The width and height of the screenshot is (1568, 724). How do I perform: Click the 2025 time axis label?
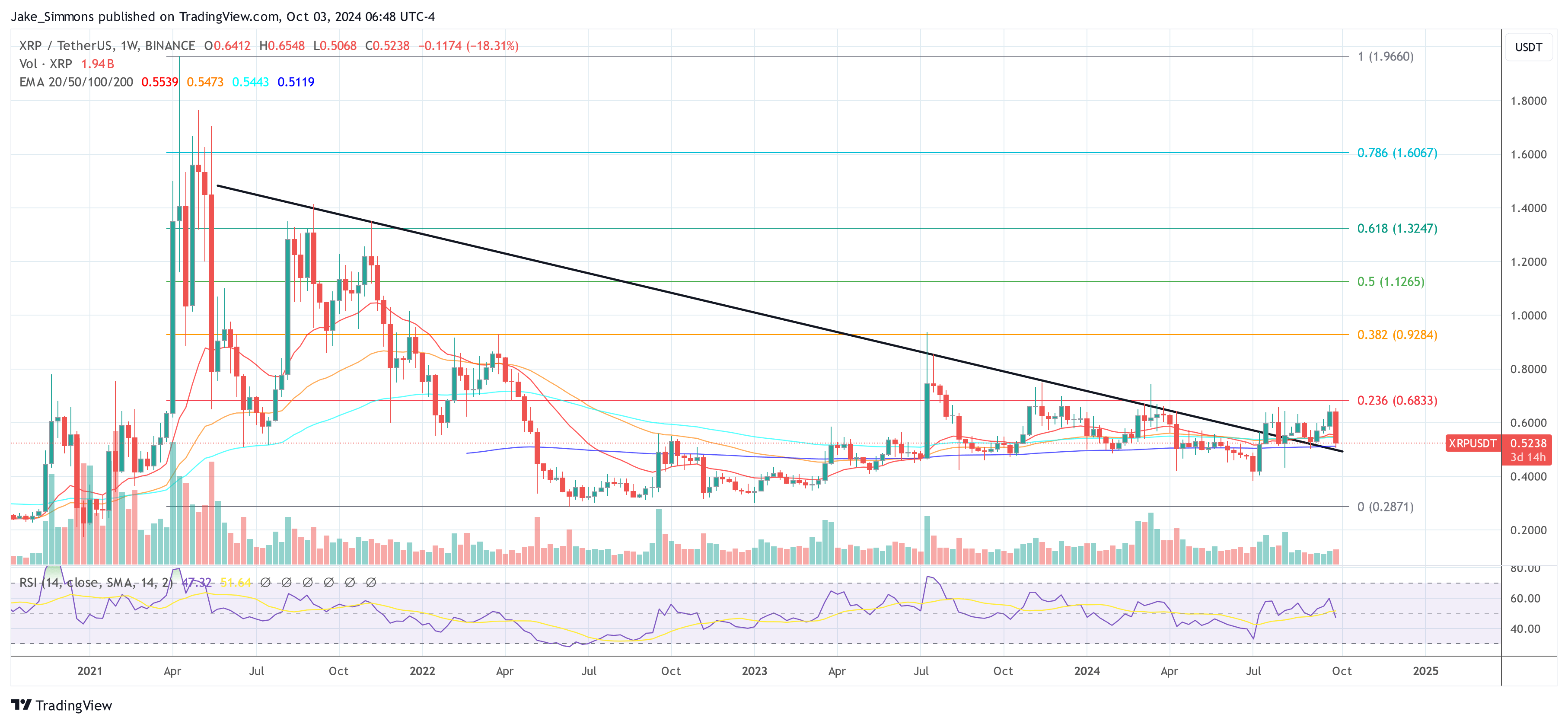pos(1425,671)
